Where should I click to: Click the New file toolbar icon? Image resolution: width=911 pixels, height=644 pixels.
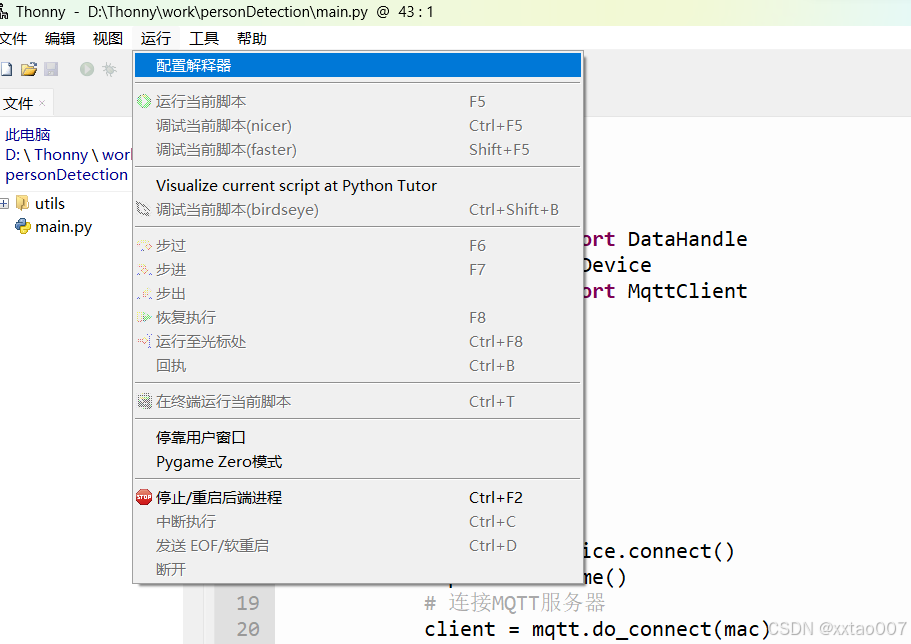pos(8,68)
